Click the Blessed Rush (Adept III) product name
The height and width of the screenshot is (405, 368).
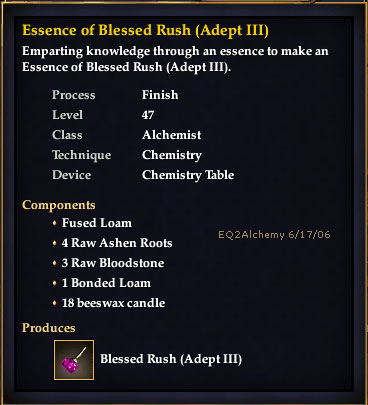(171, 359)
